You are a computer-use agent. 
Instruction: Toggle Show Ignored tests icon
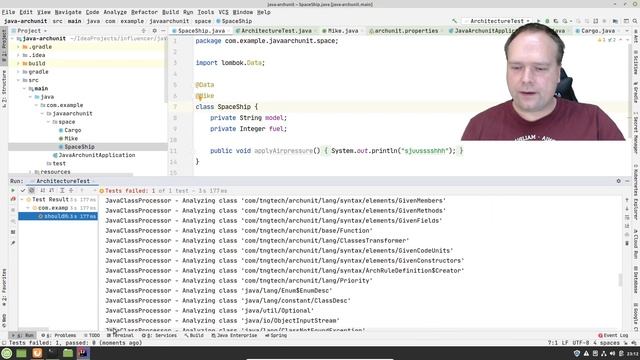pos(31,191)
